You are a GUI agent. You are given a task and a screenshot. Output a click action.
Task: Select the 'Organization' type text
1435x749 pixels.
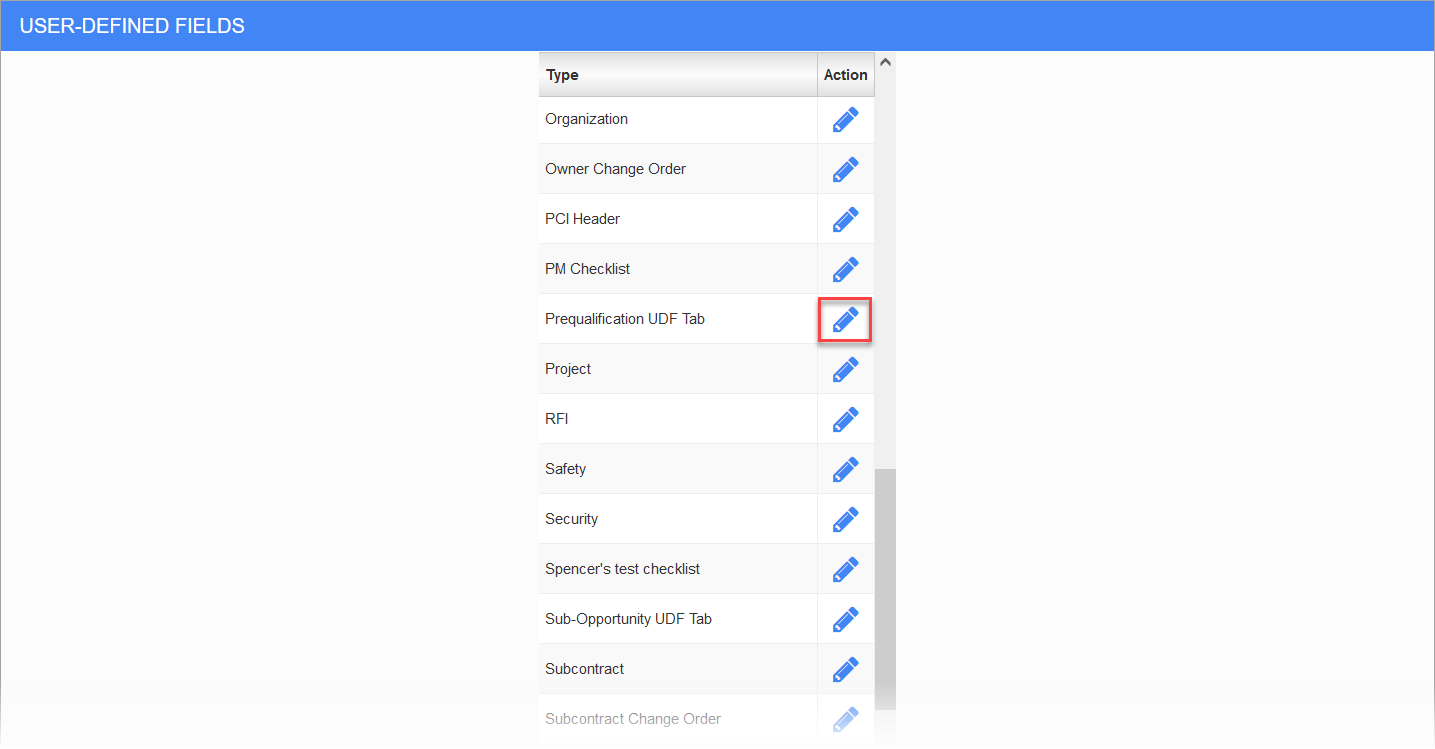coord(586,119)
